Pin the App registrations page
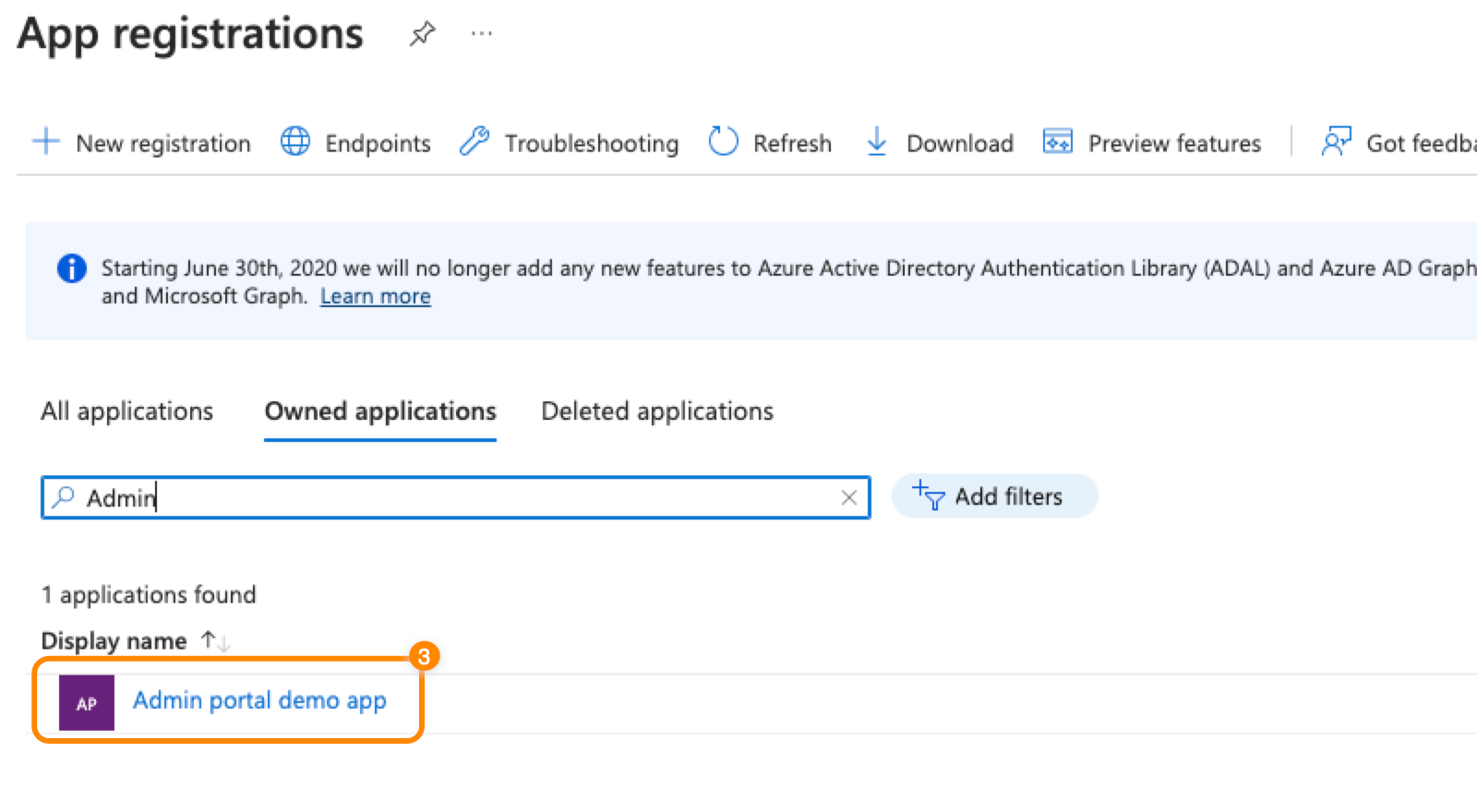The height and width of the screenshot is (812, 1477). pyautogui.click(x=422, y=34)
